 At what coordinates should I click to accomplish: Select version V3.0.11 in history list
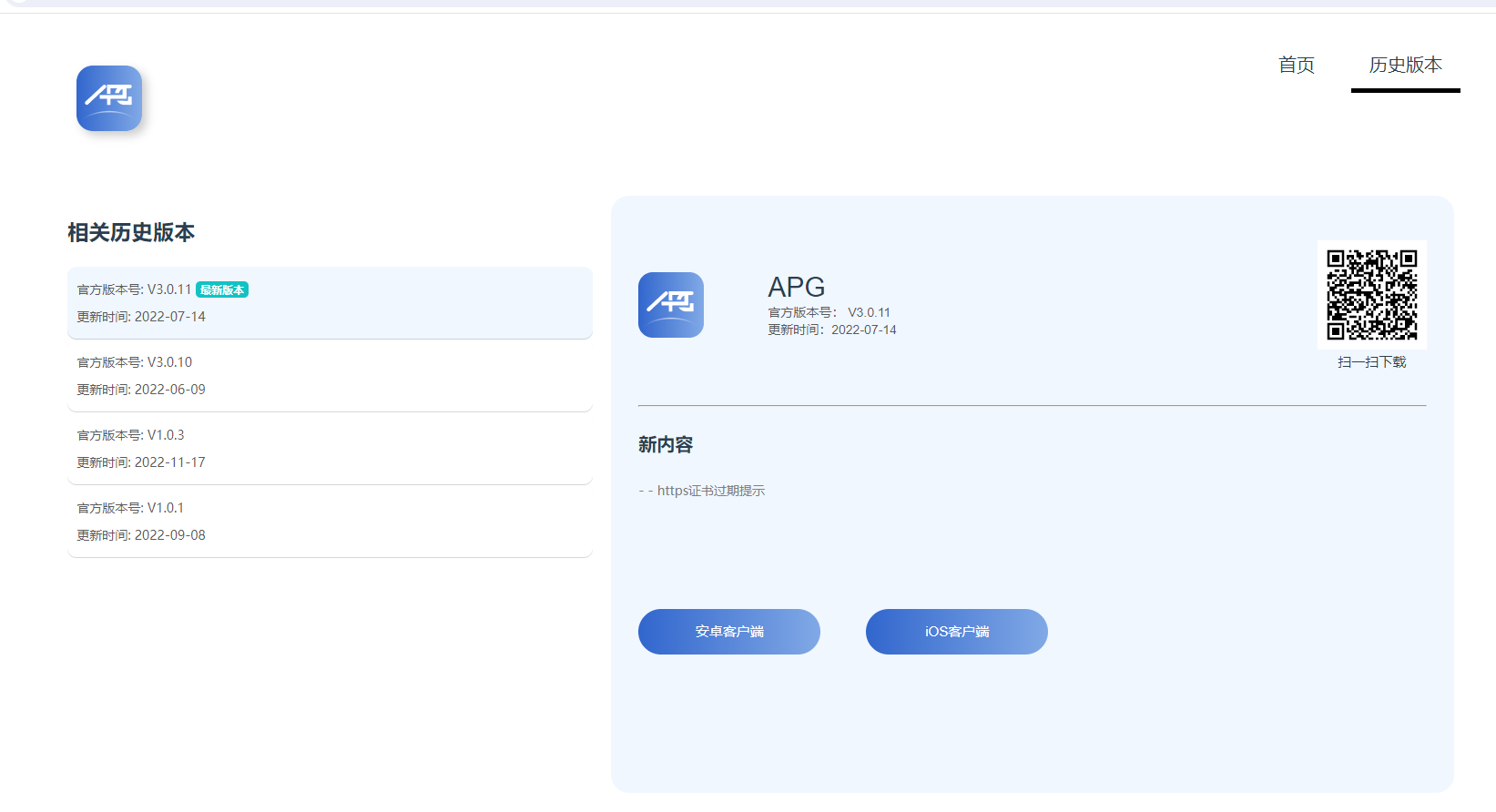pos(330,303)
